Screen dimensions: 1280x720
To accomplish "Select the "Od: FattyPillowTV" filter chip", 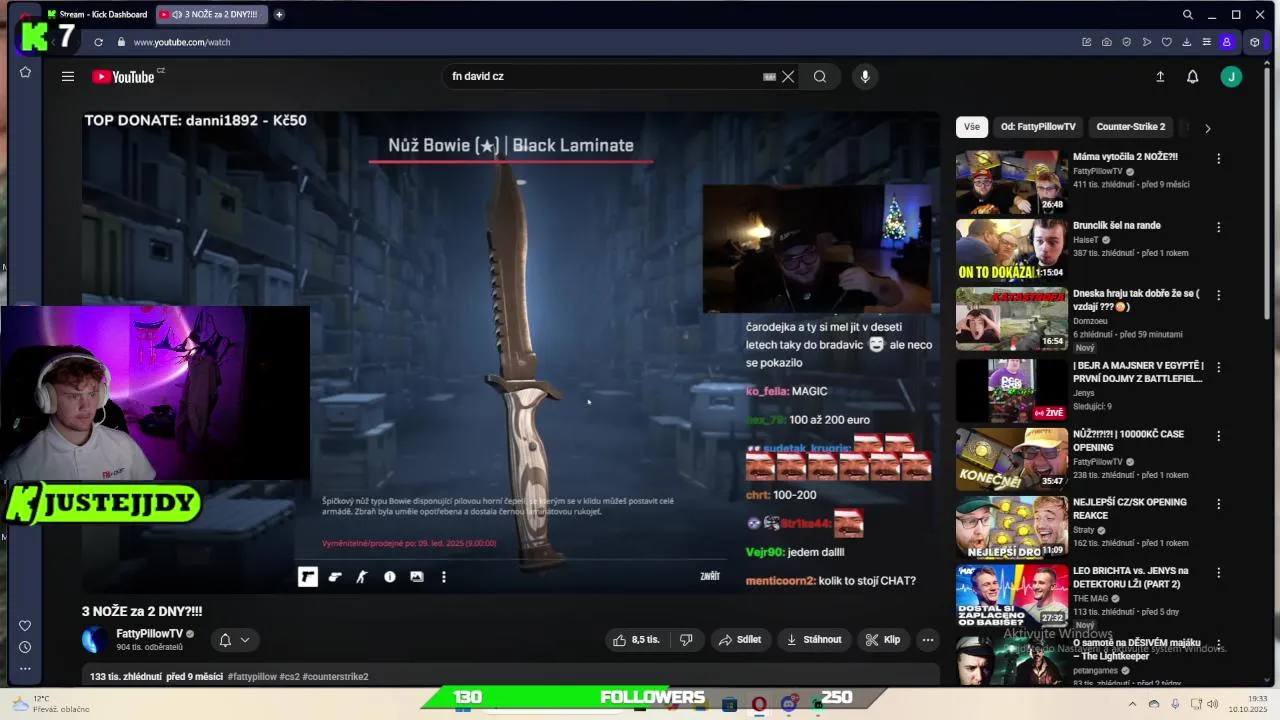I will (x=1038, y=127).
